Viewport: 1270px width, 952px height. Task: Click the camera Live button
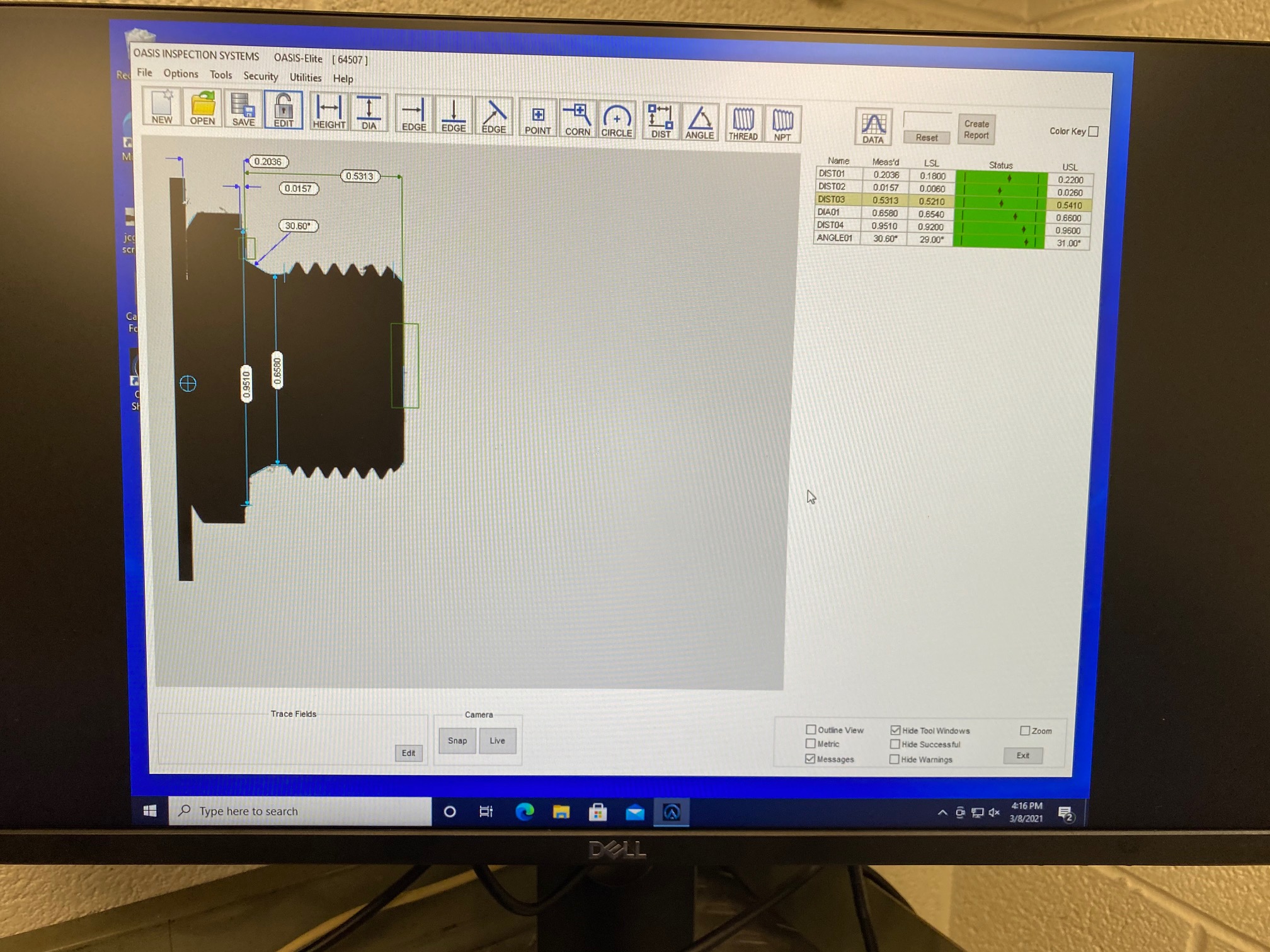coord(498,740)
